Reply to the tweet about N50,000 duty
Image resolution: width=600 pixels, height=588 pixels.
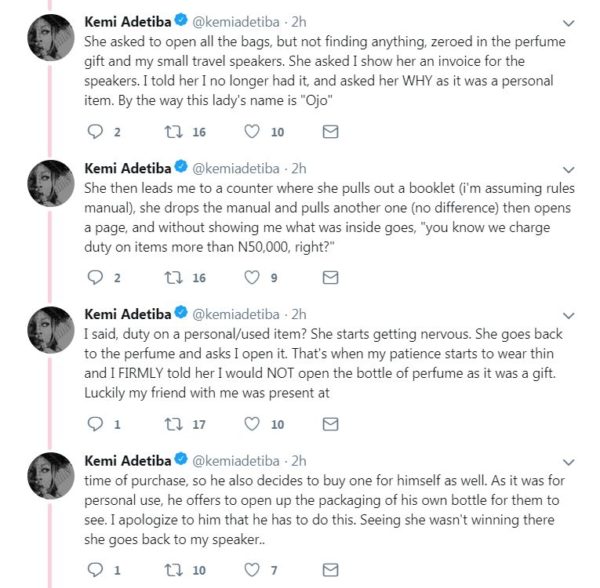pos(95,277)
